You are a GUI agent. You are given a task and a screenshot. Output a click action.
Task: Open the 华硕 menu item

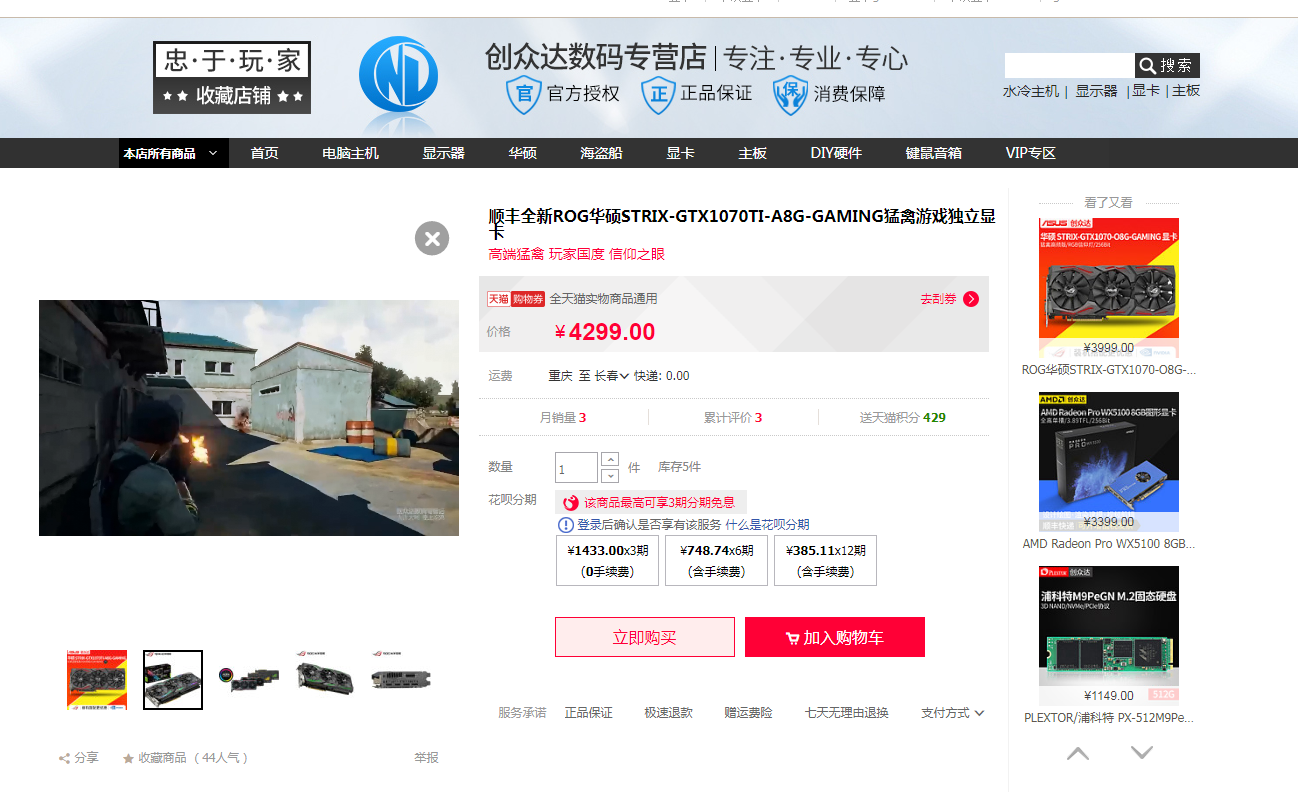tap(522, 153)
